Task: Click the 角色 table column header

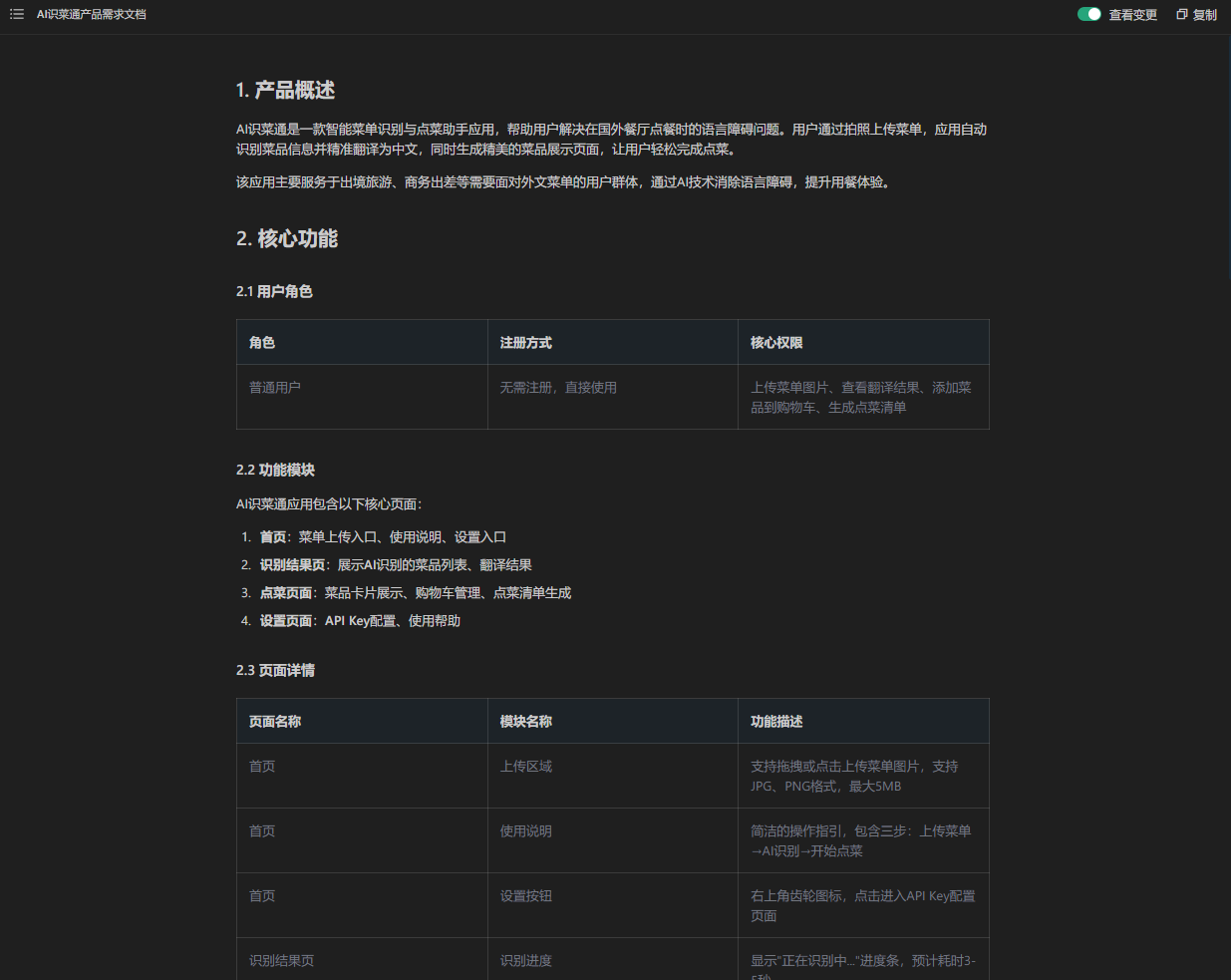Action: pyautogui.click(x=262, y=342)
